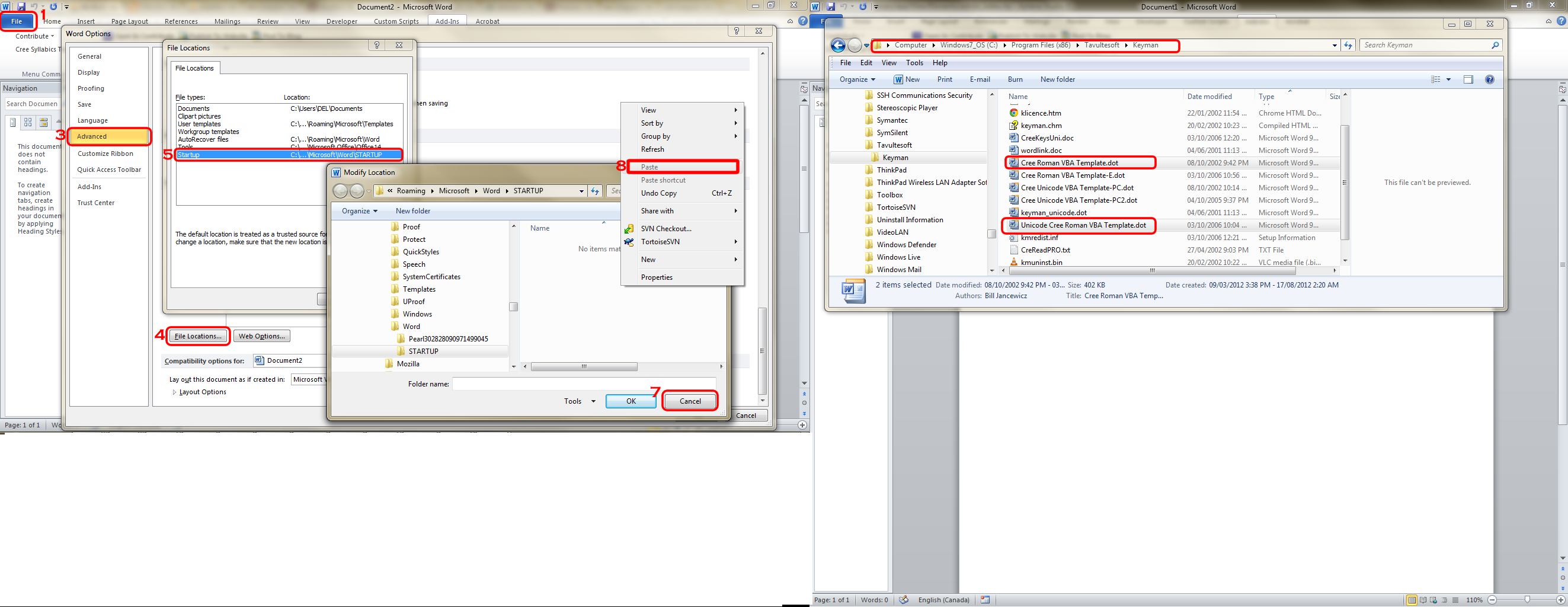Click the browse search results tab icon in Navigation pane
The height and width of the screenshot is (607, 1568).
44,122
